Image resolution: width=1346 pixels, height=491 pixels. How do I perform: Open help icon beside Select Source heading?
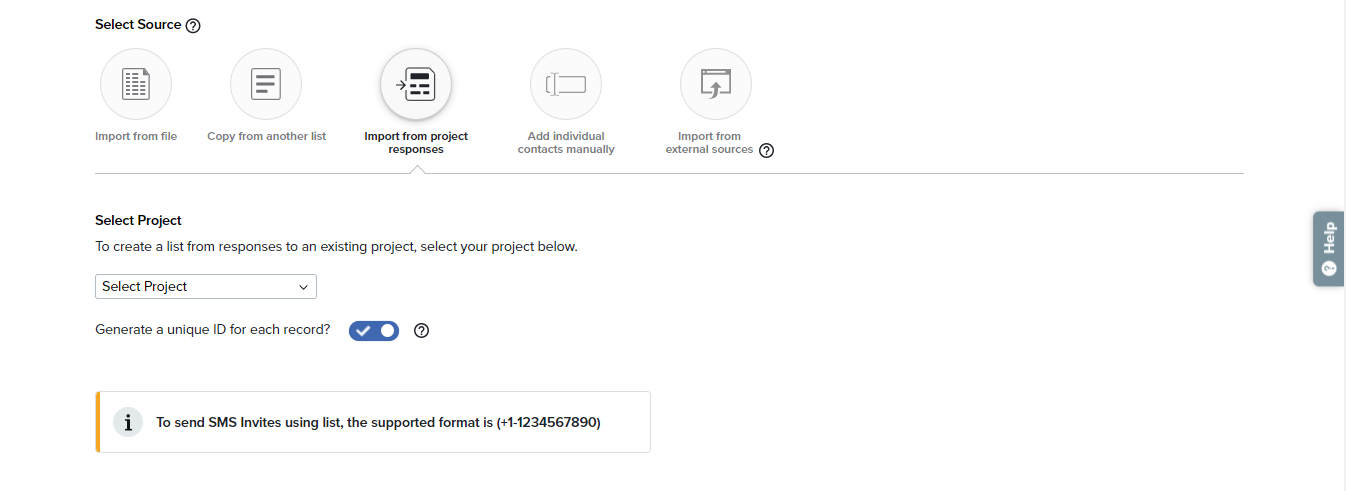(x=194, y=26)
